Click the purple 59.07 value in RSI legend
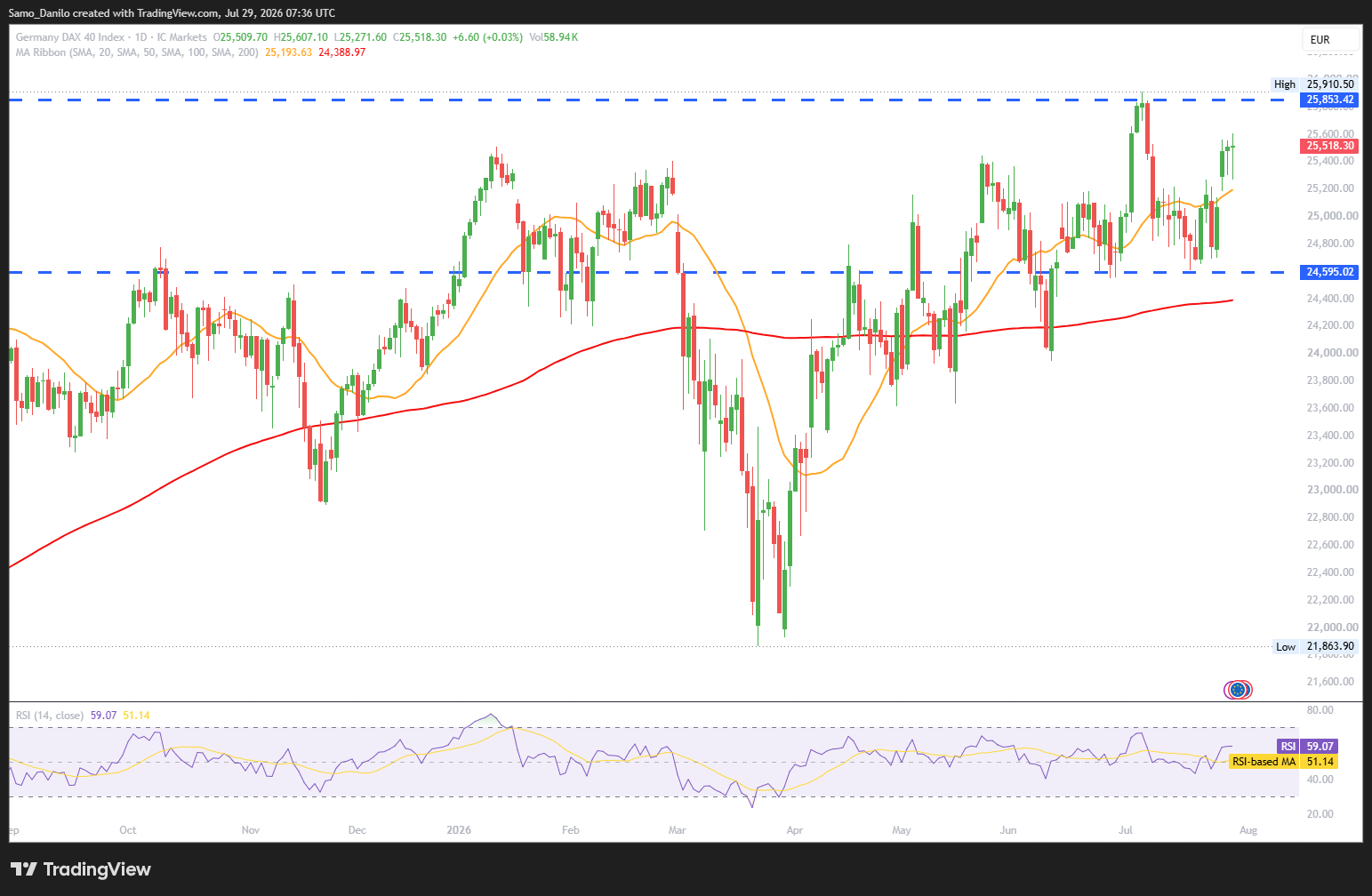The width and height of the screenshot is (1372, 896). (x=104, y=716)
